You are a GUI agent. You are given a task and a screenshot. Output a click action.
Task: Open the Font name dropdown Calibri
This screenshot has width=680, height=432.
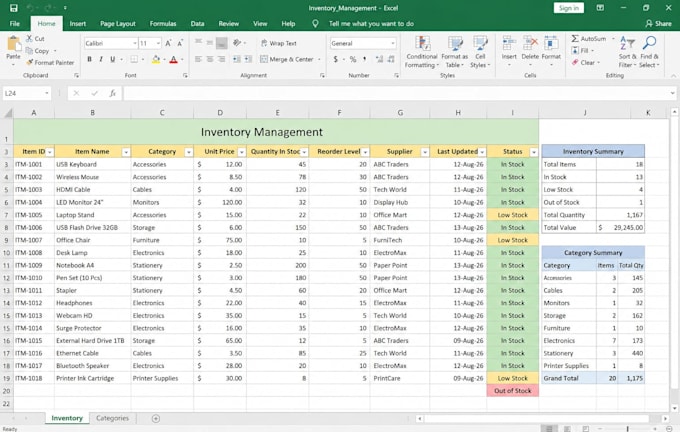[x=135, y=43]
